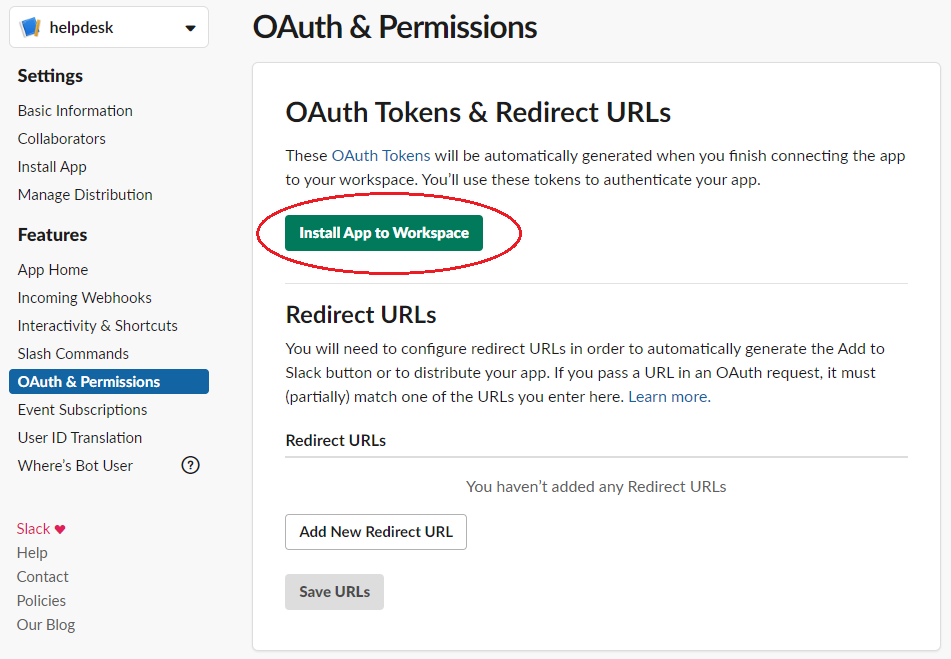
Task: Open Basic Information settings
Action: tap(75, 111)
